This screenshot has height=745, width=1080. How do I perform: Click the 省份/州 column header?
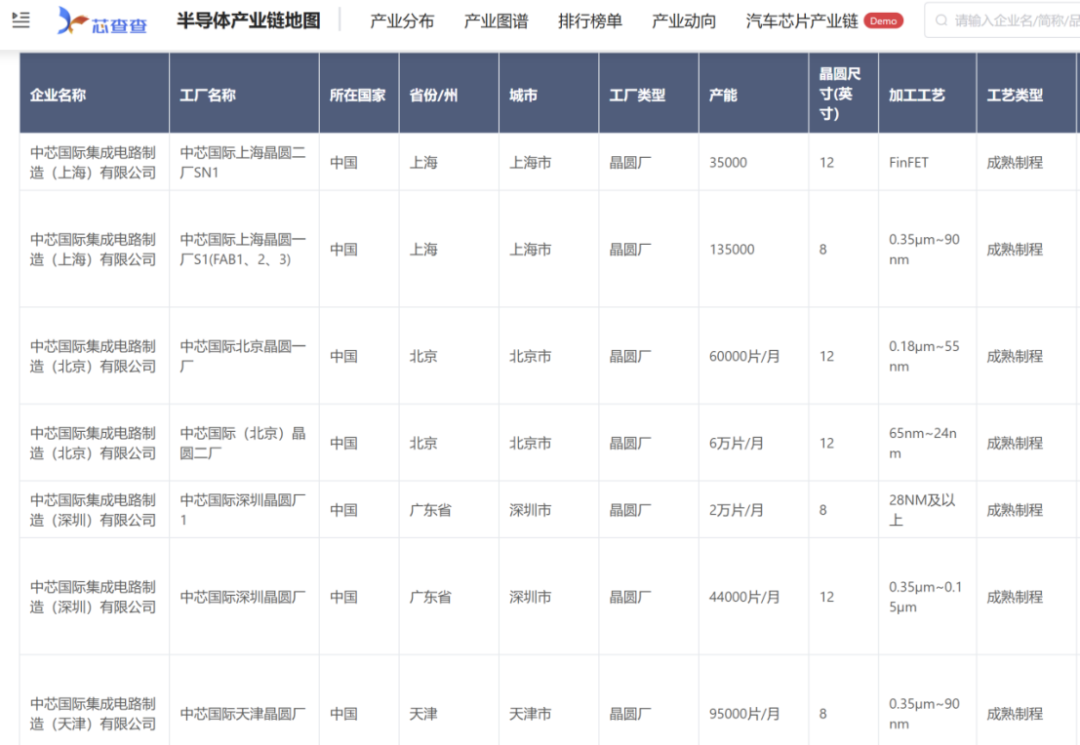click(x=449, y=93)
